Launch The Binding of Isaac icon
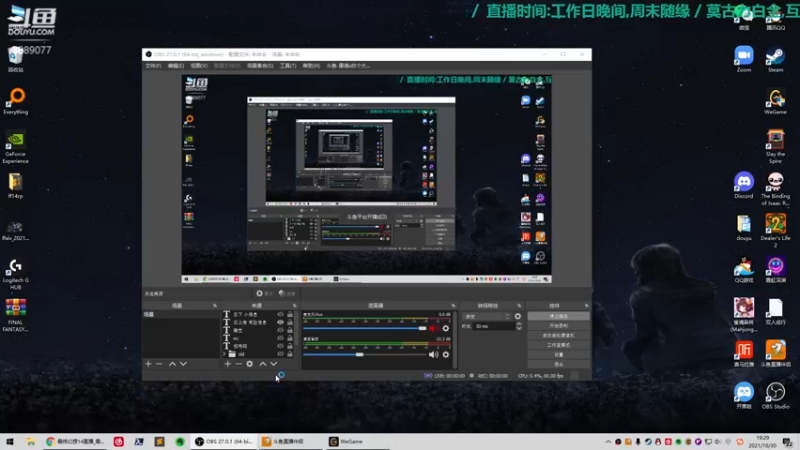Screen dimensions: 800x450 [x=776, y=189]
